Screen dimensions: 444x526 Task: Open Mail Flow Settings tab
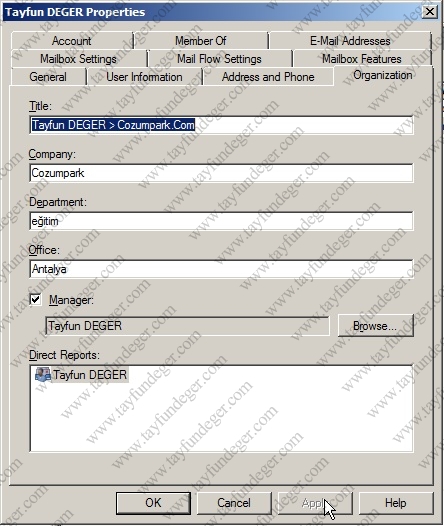219,59
